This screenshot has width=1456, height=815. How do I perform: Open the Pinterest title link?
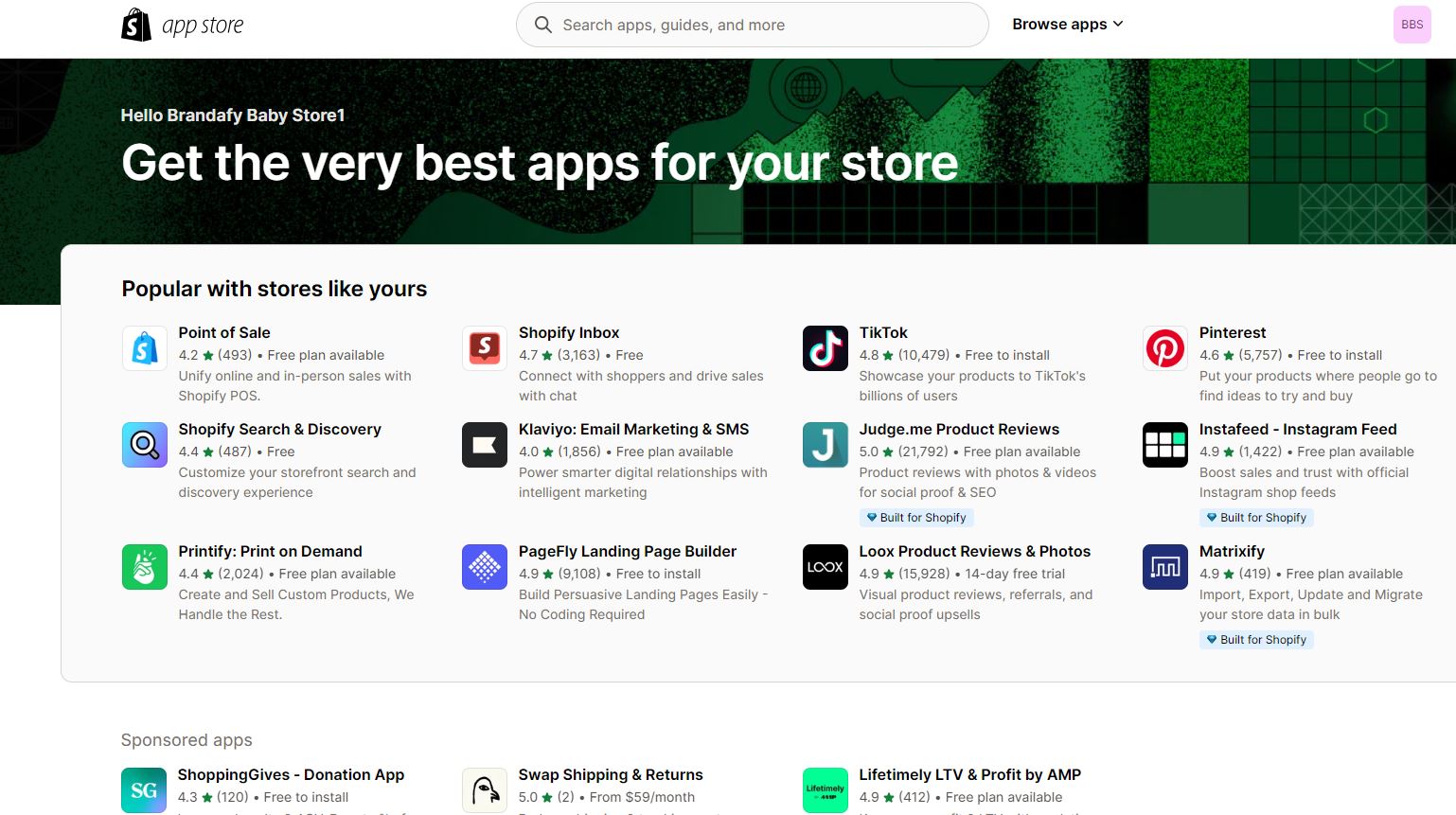tap(1233, 333)
